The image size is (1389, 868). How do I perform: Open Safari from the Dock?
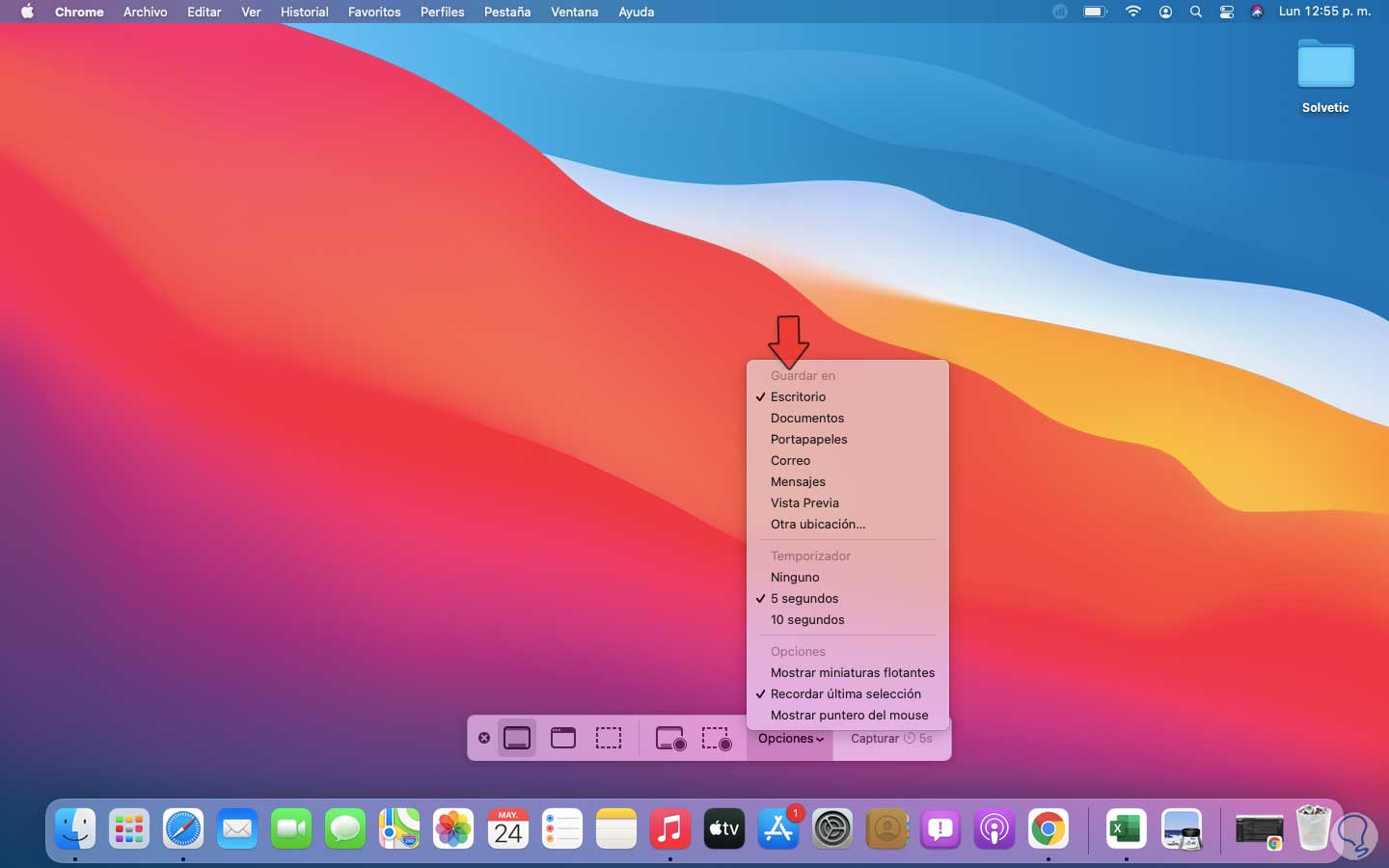pyautogui.click(x=183, y=828)
